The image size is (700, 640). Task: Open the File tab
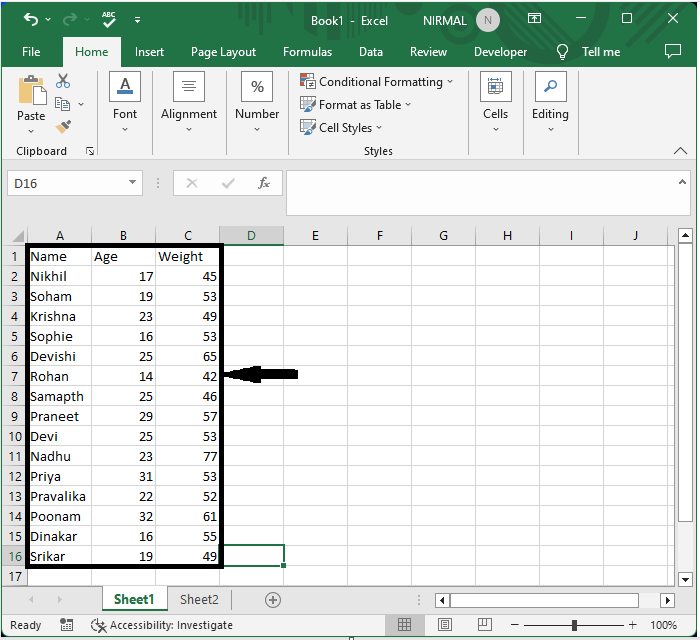tap(31, 52)
